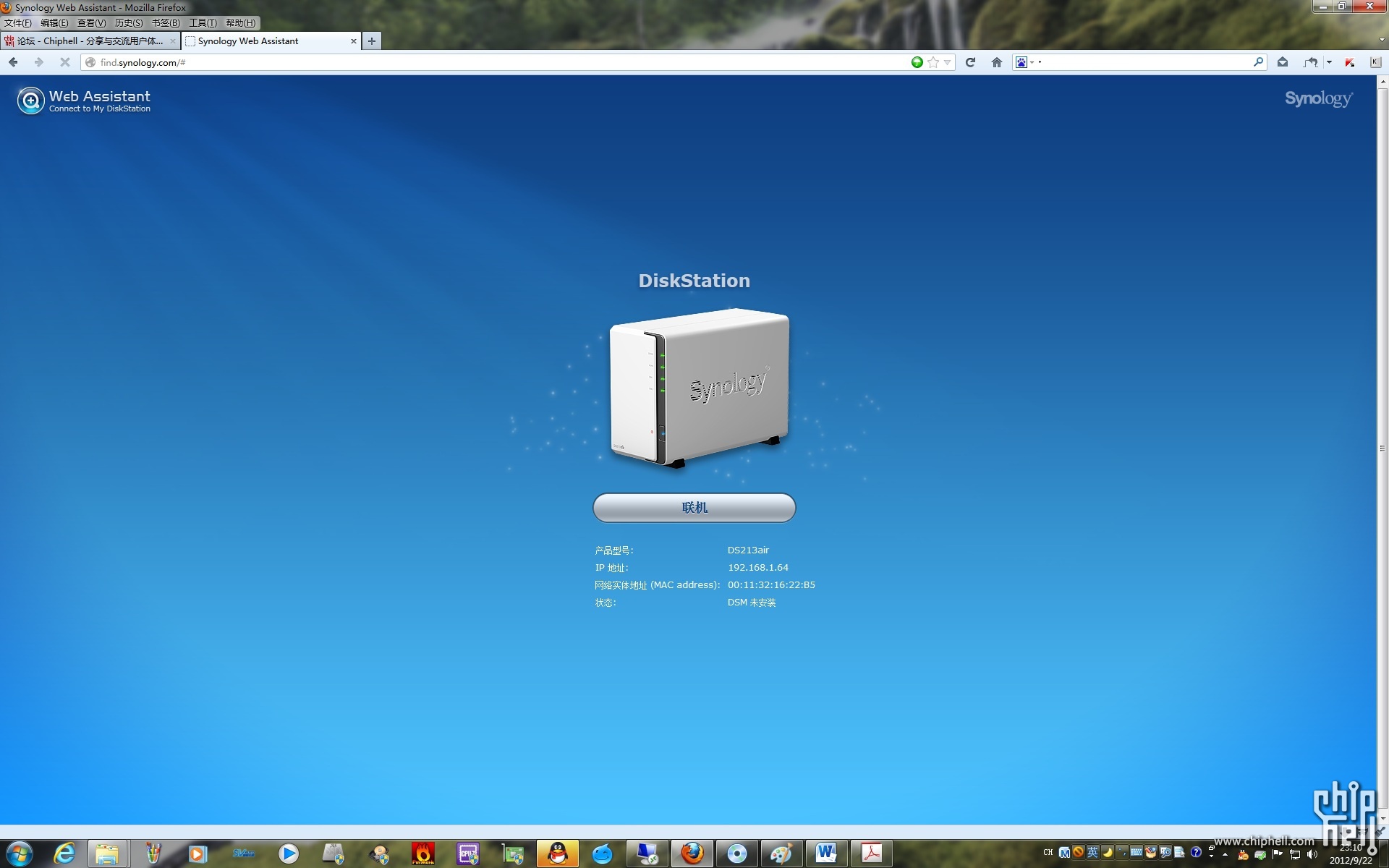Click the page vertical scrollbar
Image resolution: width=1389 pixels, height=868 pixels.
(1382, 448)
